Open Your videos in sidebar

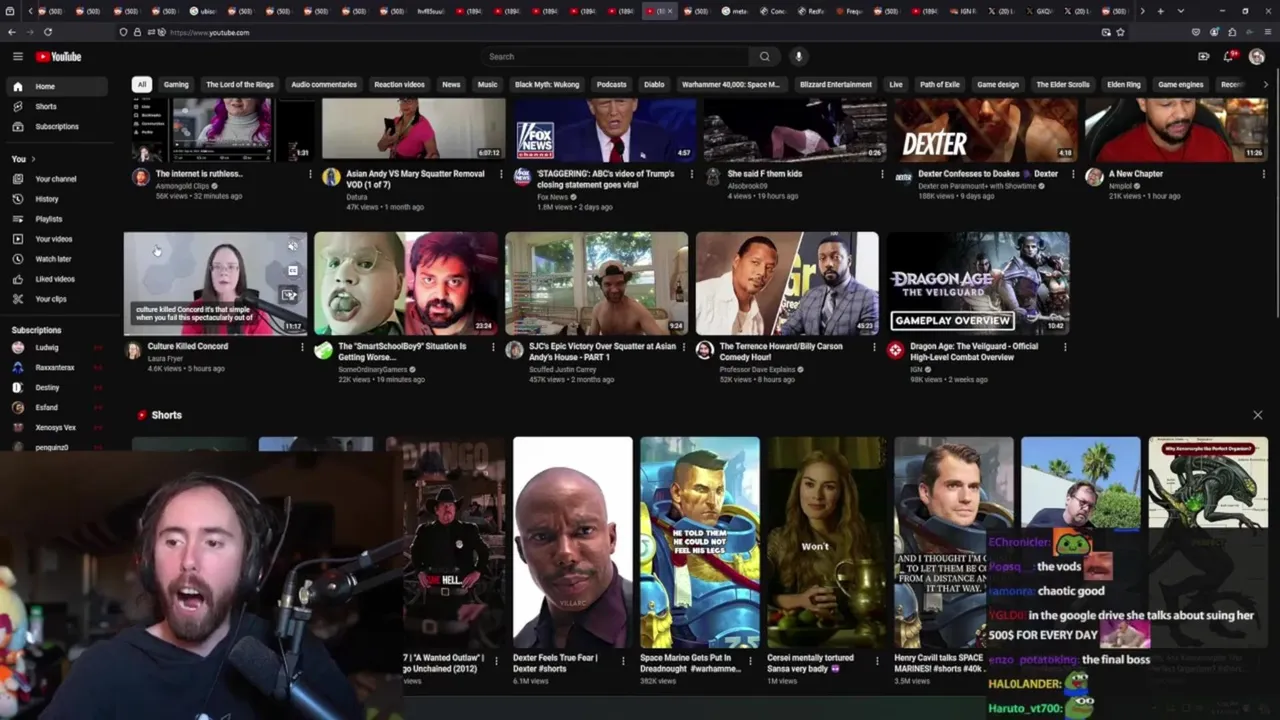[57, 239]
